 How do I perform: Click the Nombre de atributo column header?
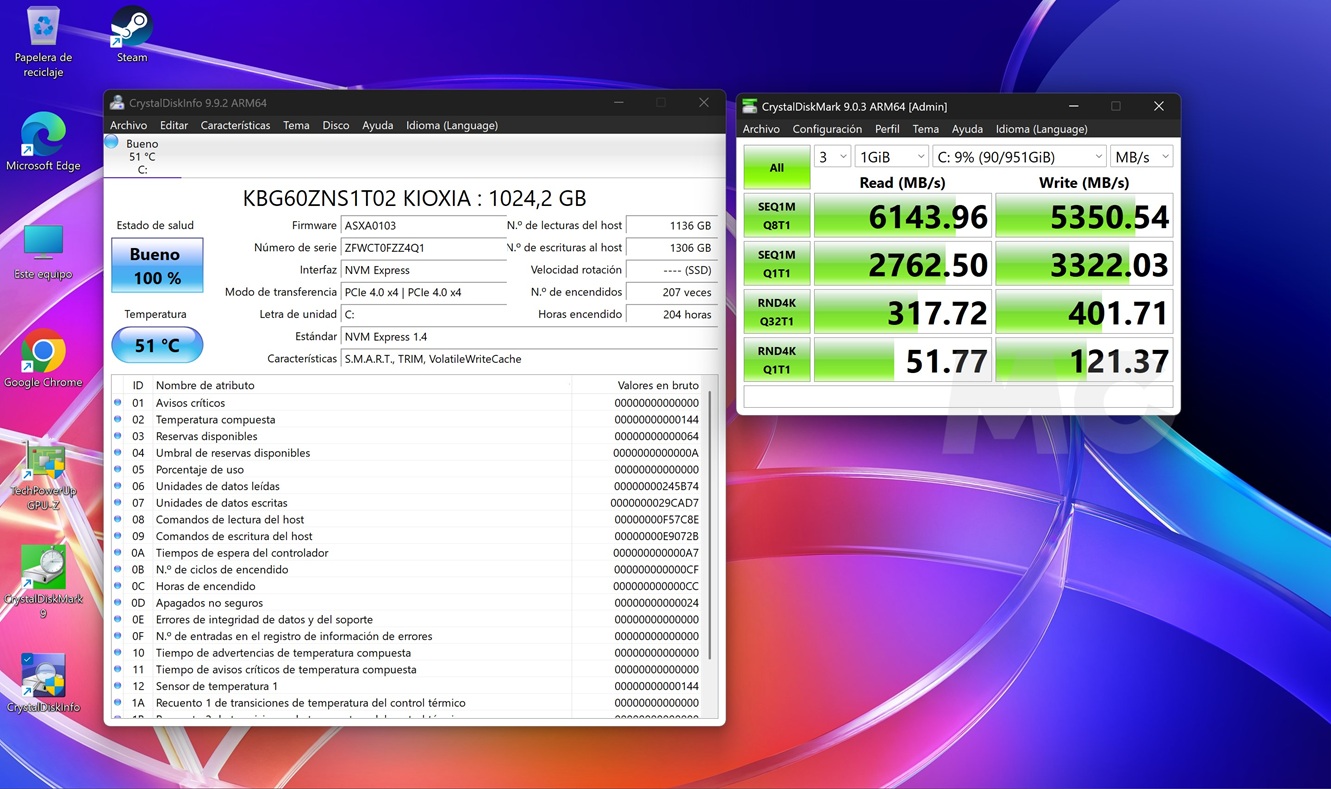pos(205,385)
